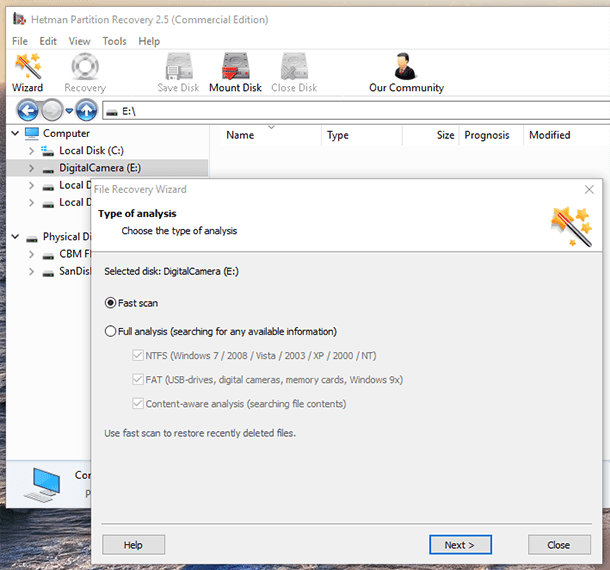Click the Close Disk toolbar icon

click(294, 66)
